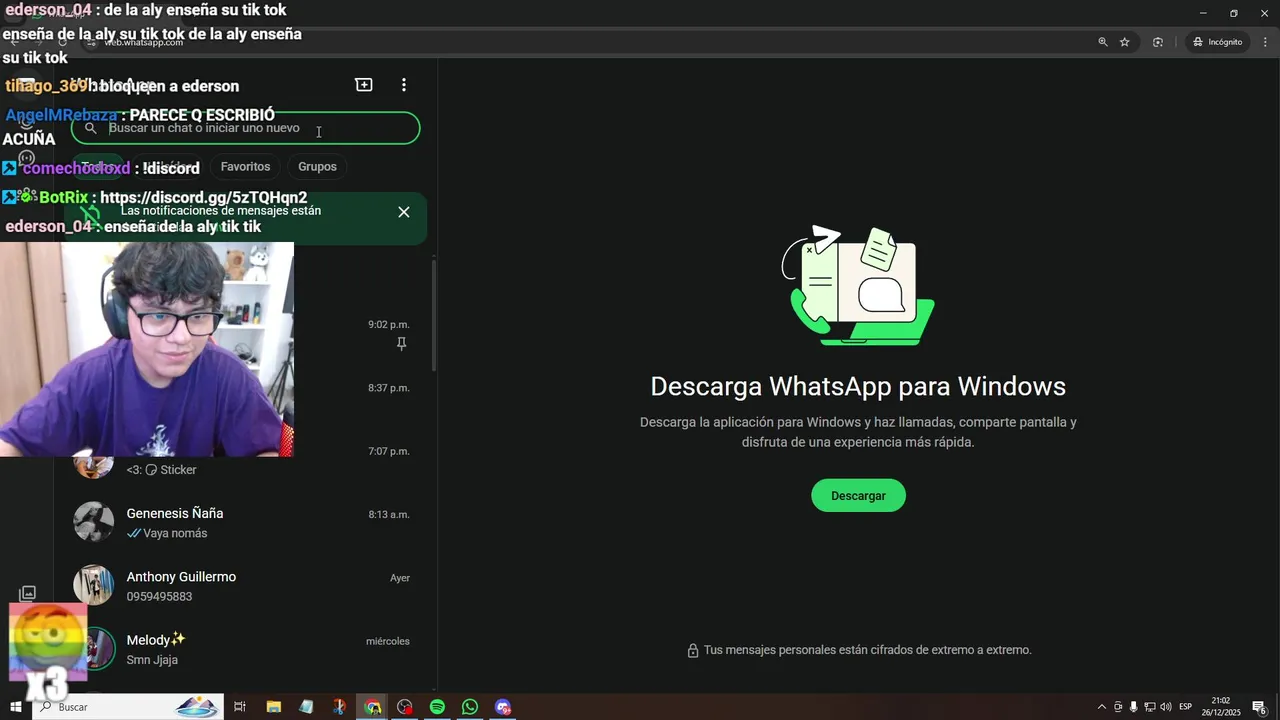Click the taskbar Buscar search box

point(128,707)
